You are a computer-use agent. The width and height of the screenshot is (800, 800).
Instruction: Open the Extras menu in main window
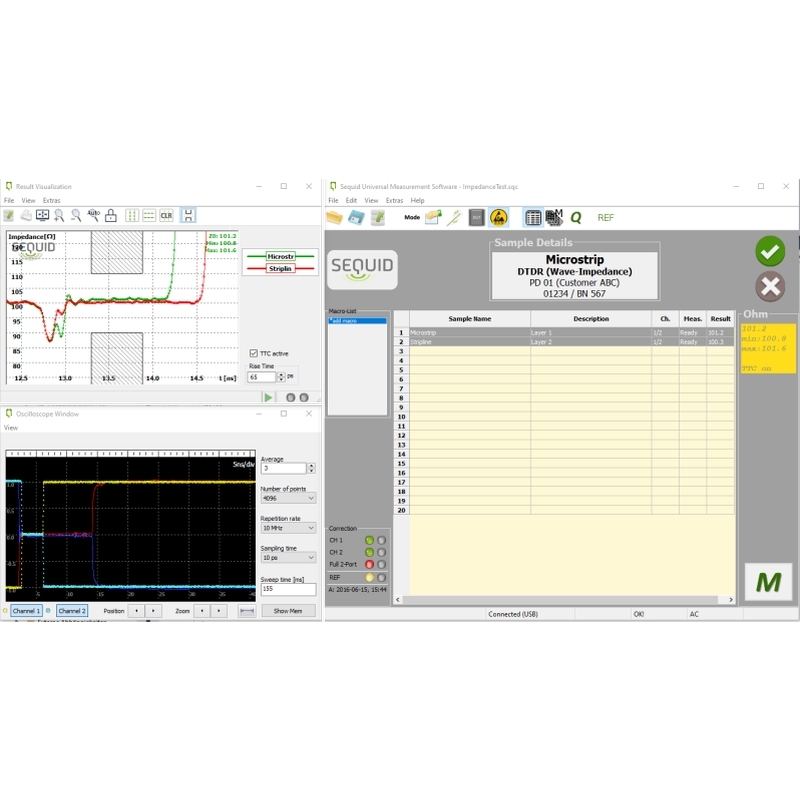tap(394, 201)
